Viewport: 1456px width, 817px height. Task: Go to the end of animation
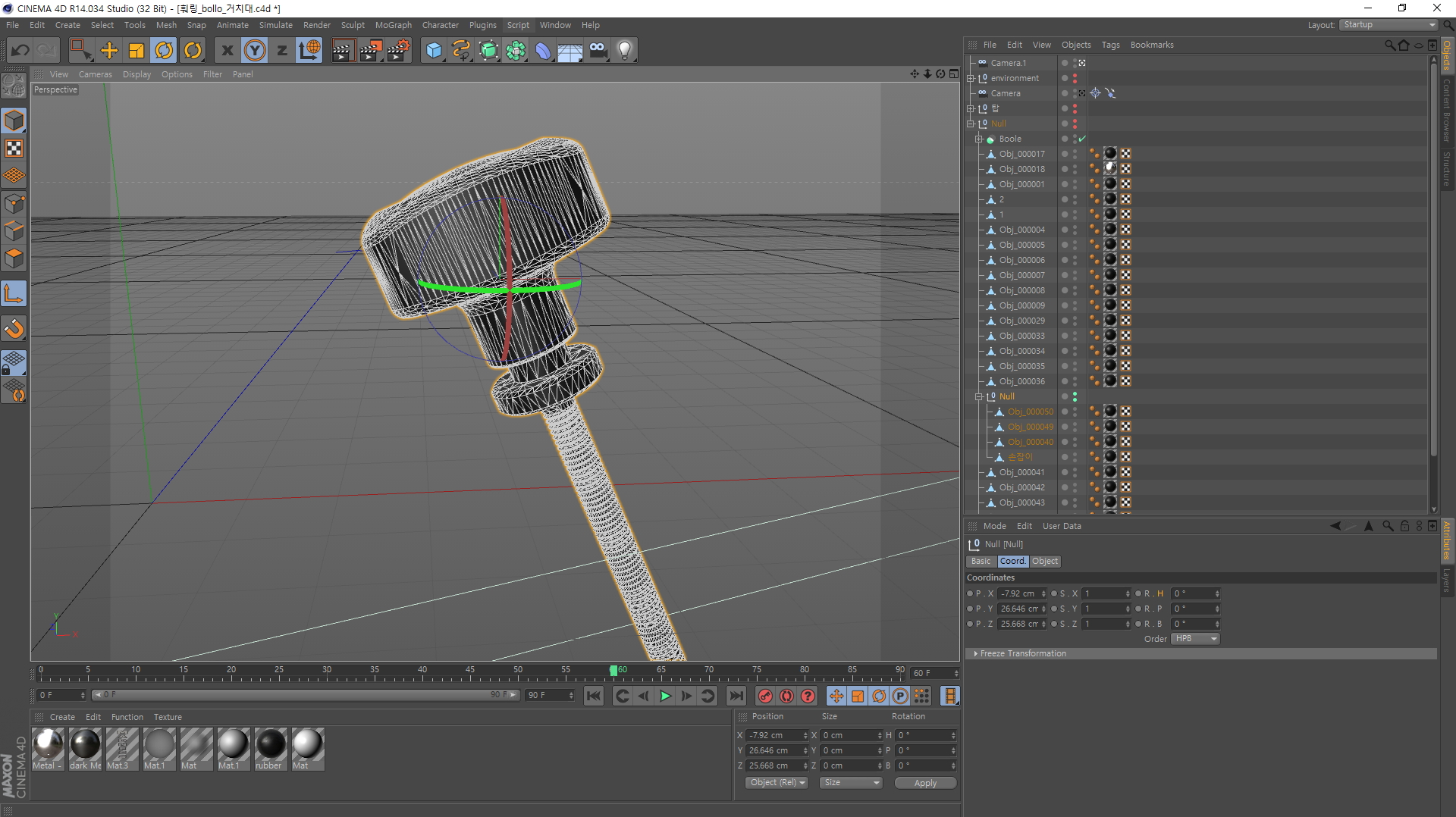coord(736,696)
